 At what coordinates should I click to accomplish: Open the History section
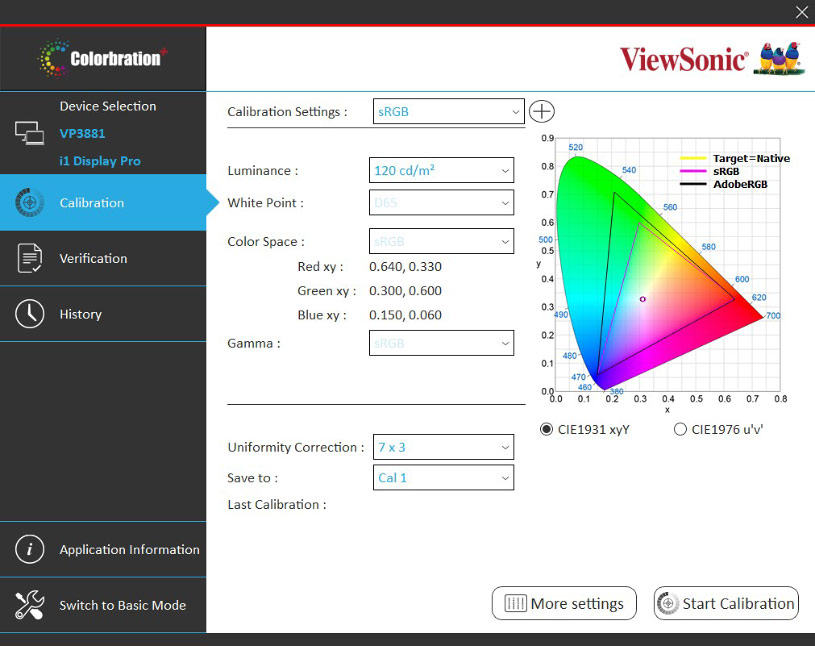(103, 313)
